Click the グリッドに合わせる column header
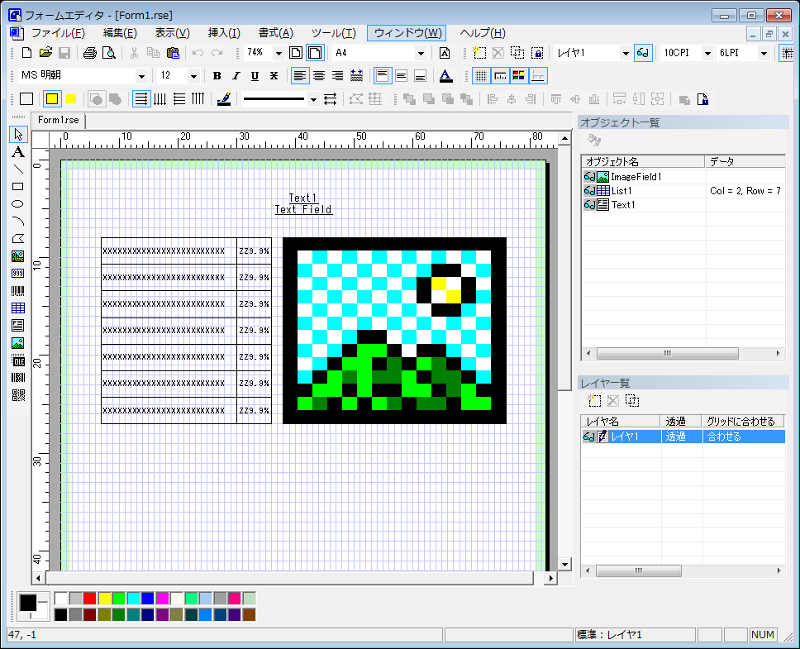 tap(743, 421)
